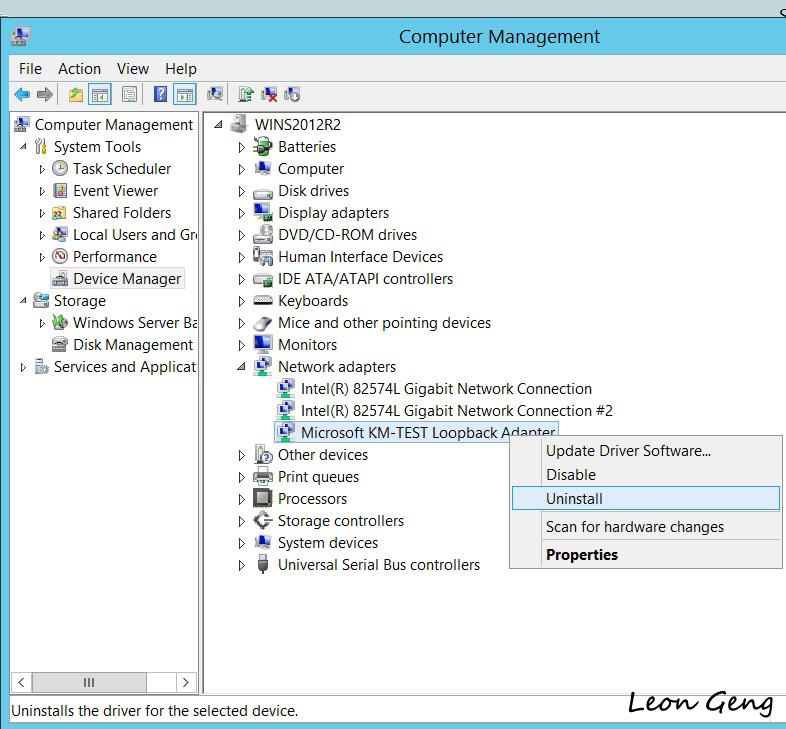
Task: Click the Forward arrow toolbar icon
Action: tap(45, 94)
